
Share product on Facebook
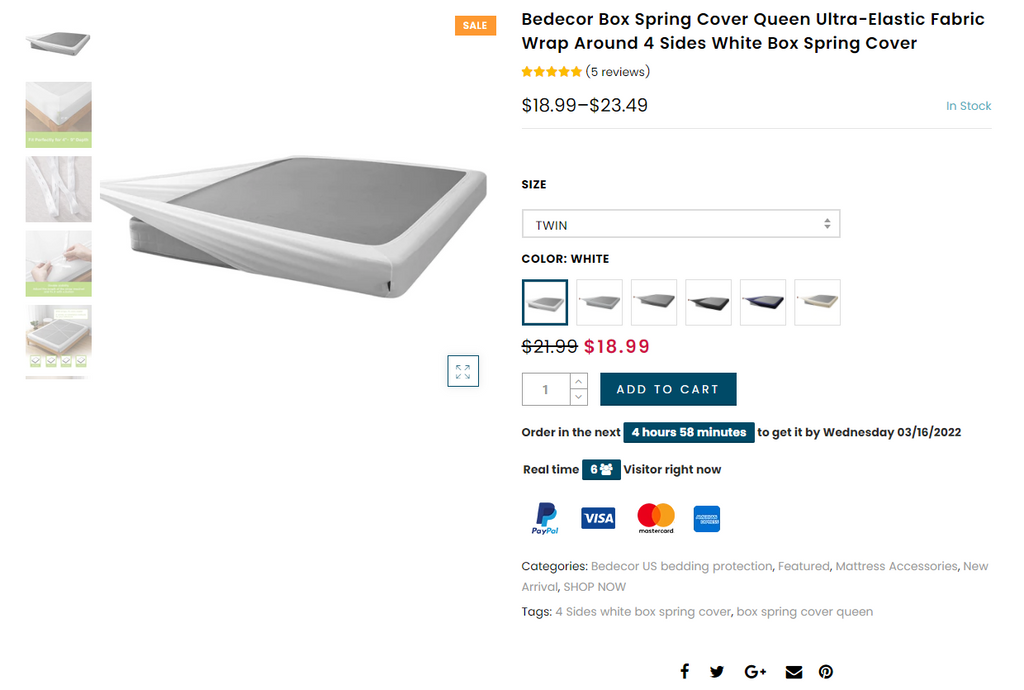click(x=685, y=672)
